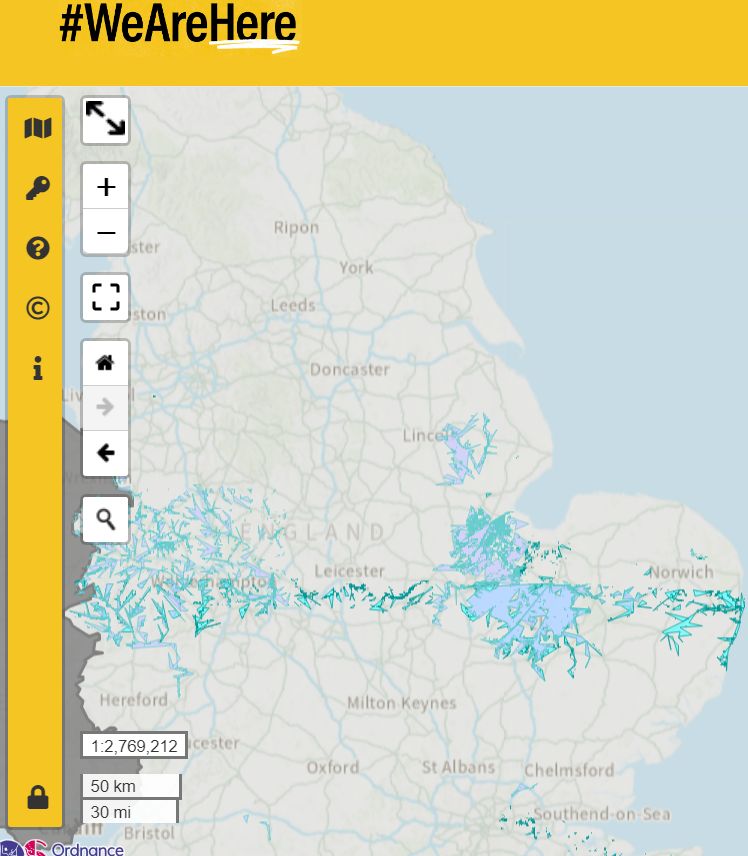Image resolution: width=748 pixels, height=856 pixels.
Task: Click the York label on map
Action: coord(356,268)
